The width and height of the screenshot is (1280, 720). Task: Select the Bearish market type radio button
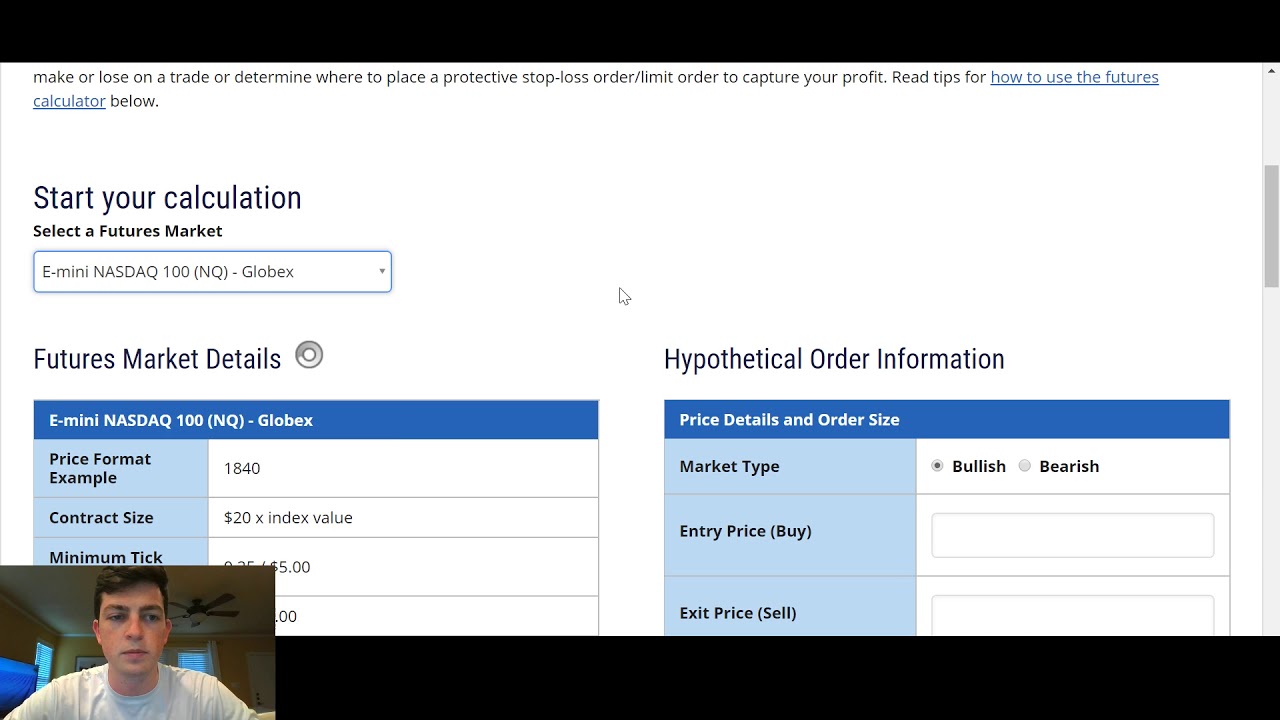(x=1025, y=466)
